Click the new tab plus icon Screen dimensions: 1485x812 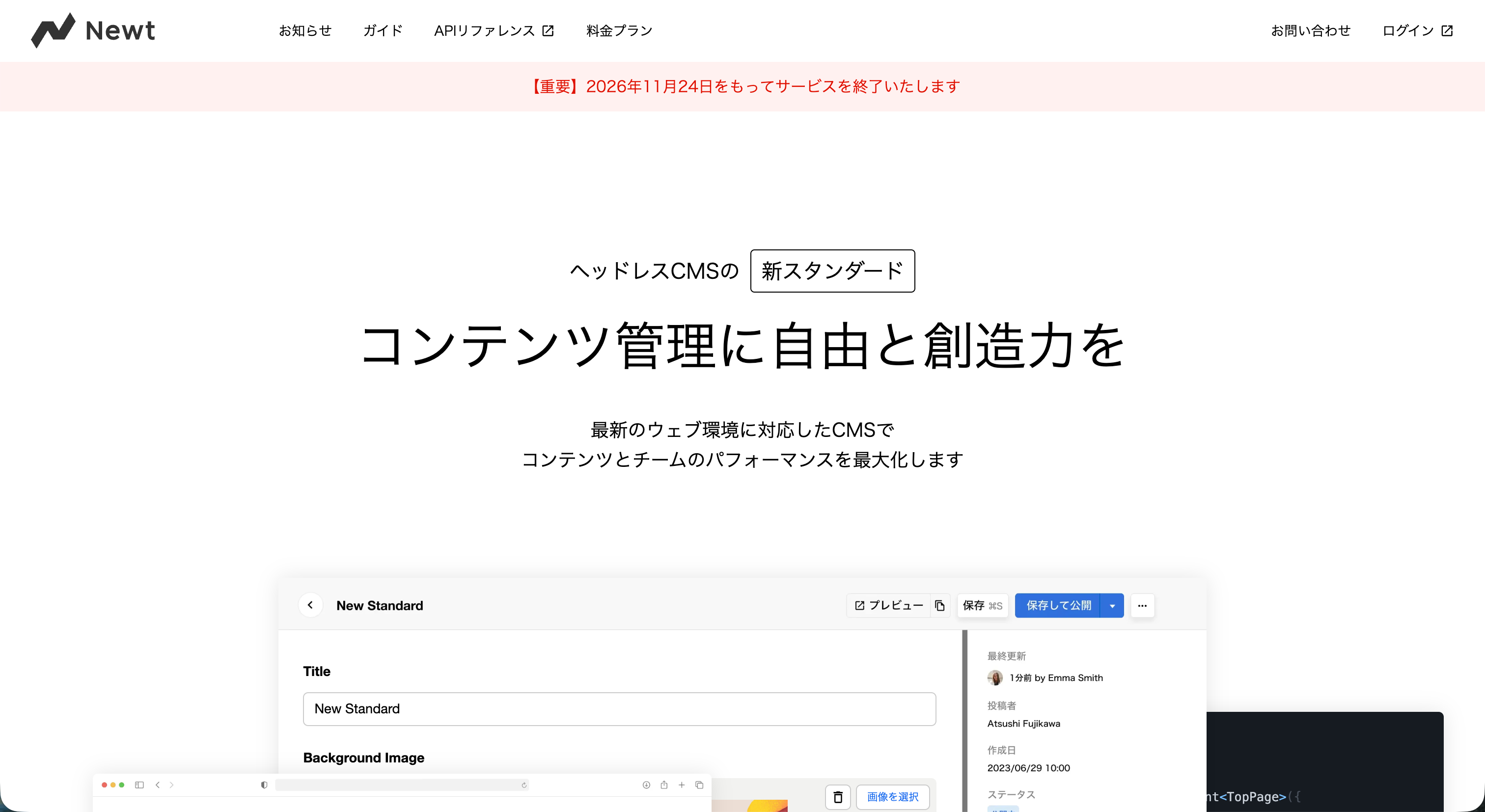tap(682, 785)
